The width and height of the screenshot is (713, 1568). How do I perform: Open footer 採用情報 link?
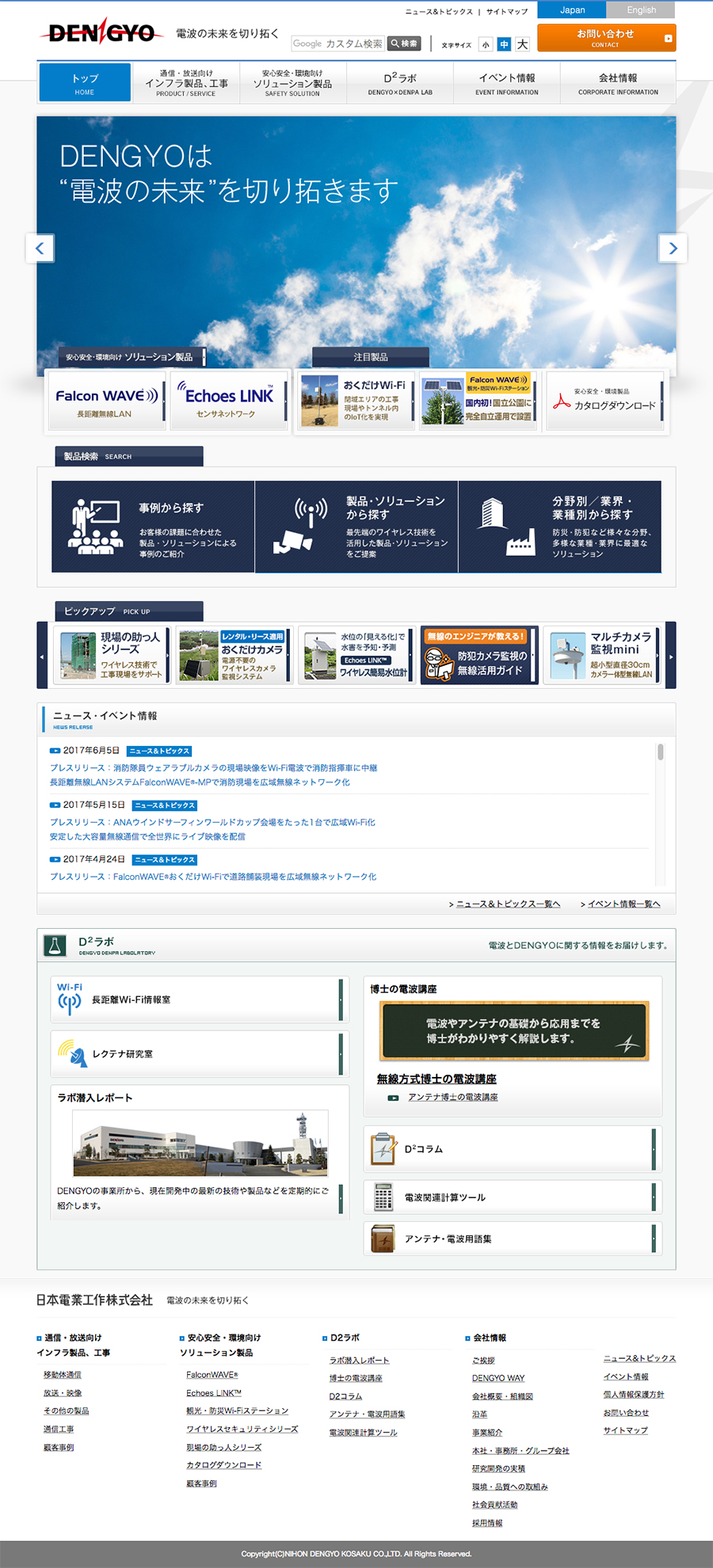pyautogui.click(x=487, y=1523)
